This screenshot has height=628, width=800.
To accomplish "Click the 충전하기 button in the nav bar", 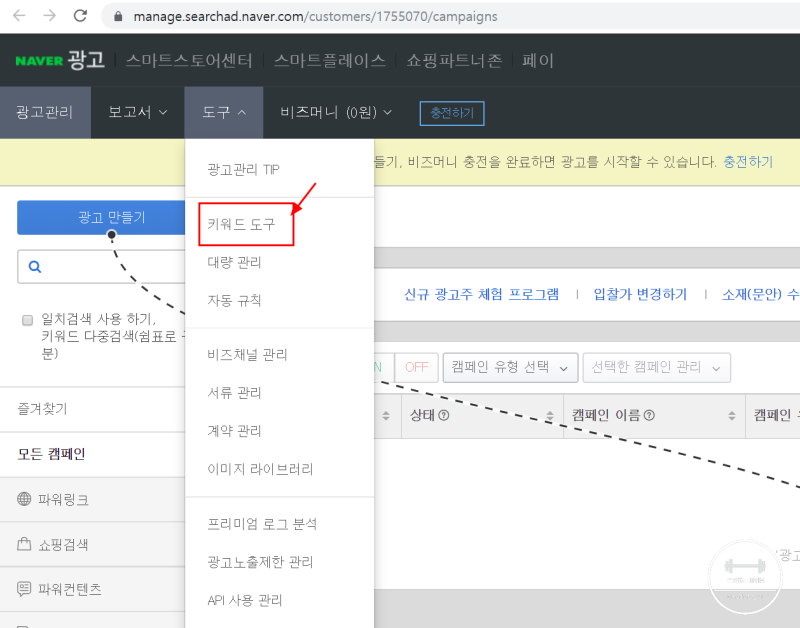I will point(452,113).
